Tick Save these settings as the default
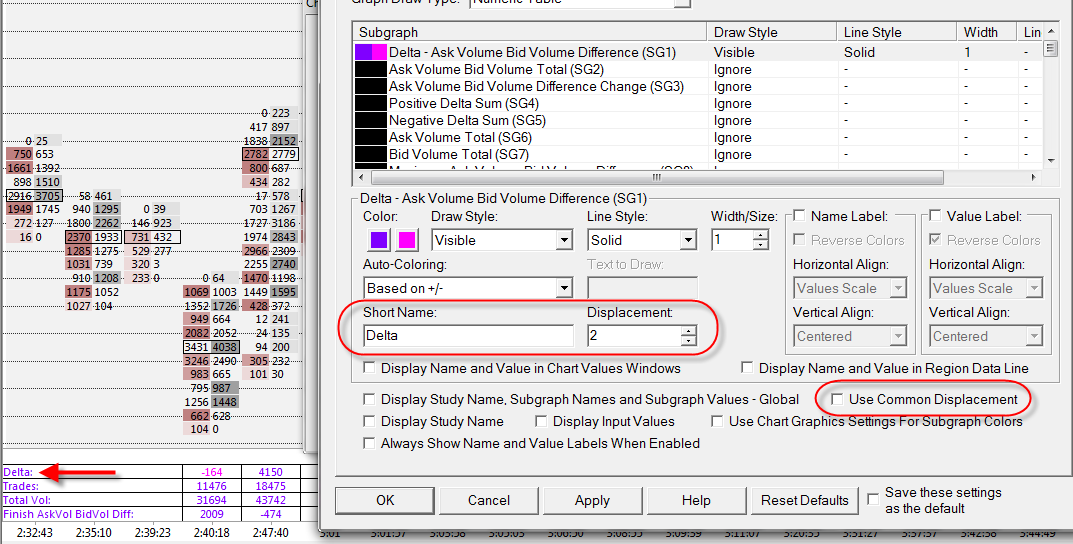Image resolution: width=1073 pixels, height=544 pixels. pos(873,500)
